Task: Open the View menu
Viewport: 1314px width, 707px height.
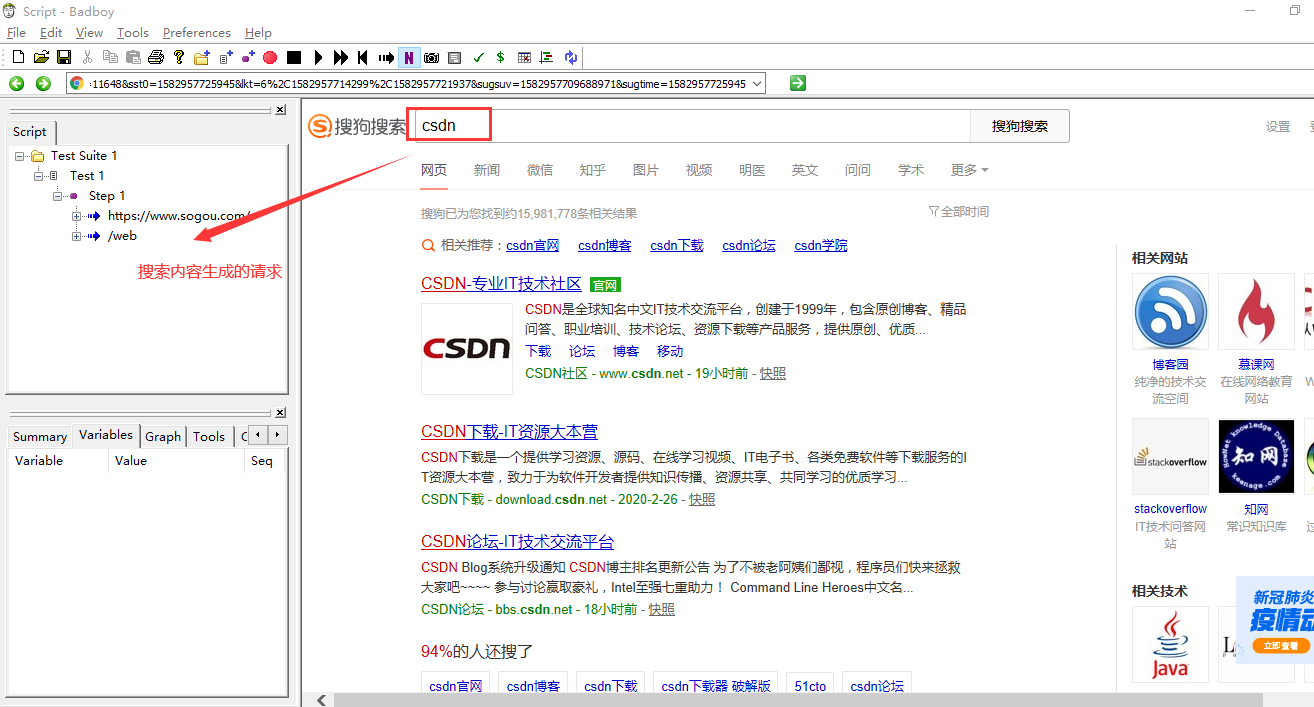Action: (x=89, y=33)
